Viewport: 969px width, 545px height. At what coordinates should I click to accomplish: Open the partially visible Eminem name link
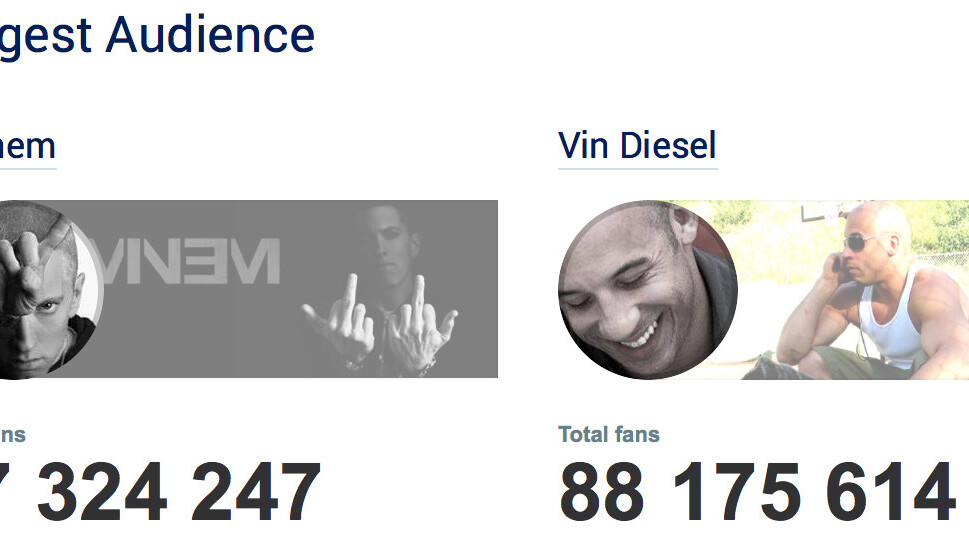click(x=27, y=146)
